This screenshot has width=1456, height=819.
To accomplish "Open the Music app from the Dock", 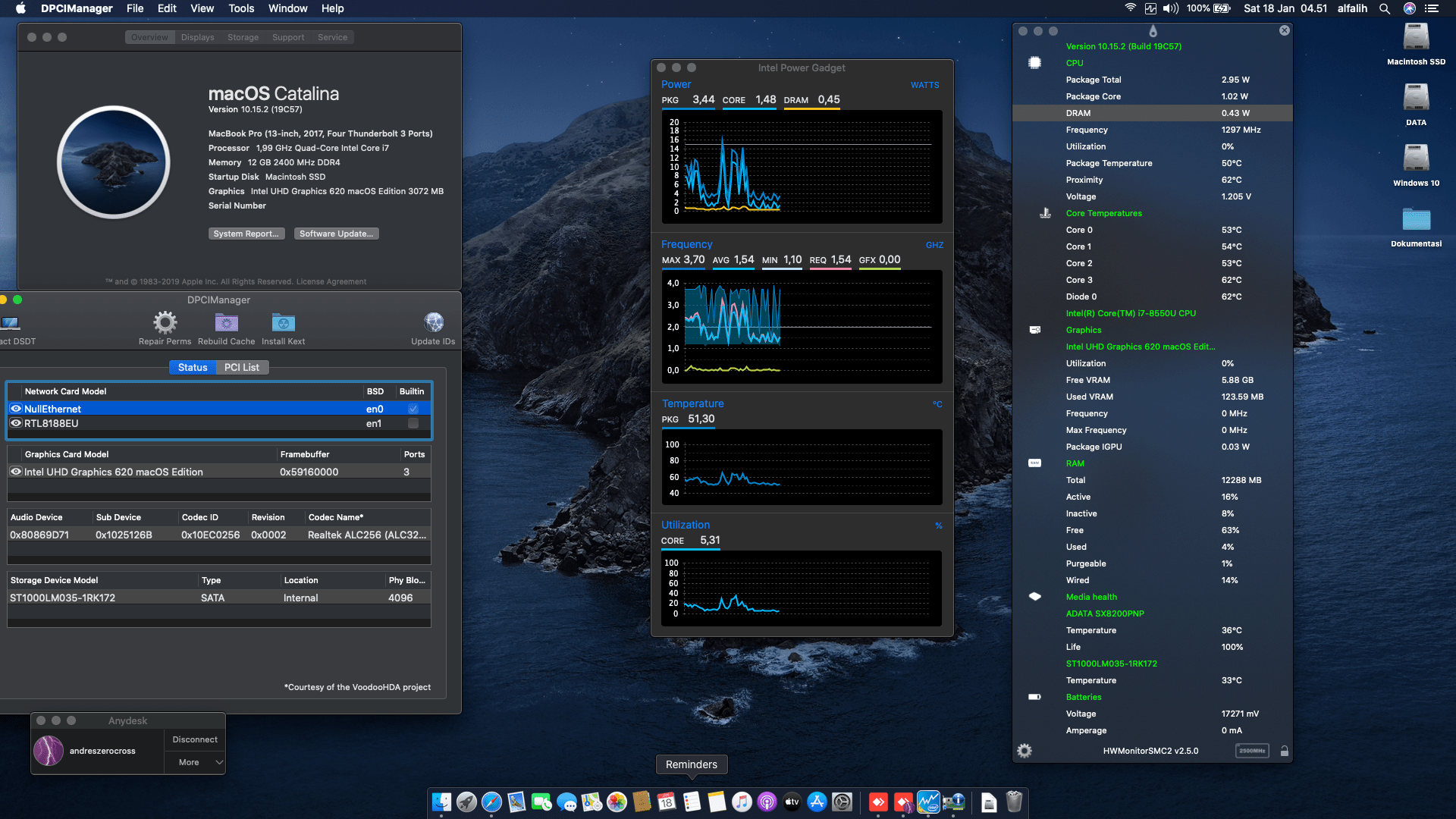I will click(742, 802).
